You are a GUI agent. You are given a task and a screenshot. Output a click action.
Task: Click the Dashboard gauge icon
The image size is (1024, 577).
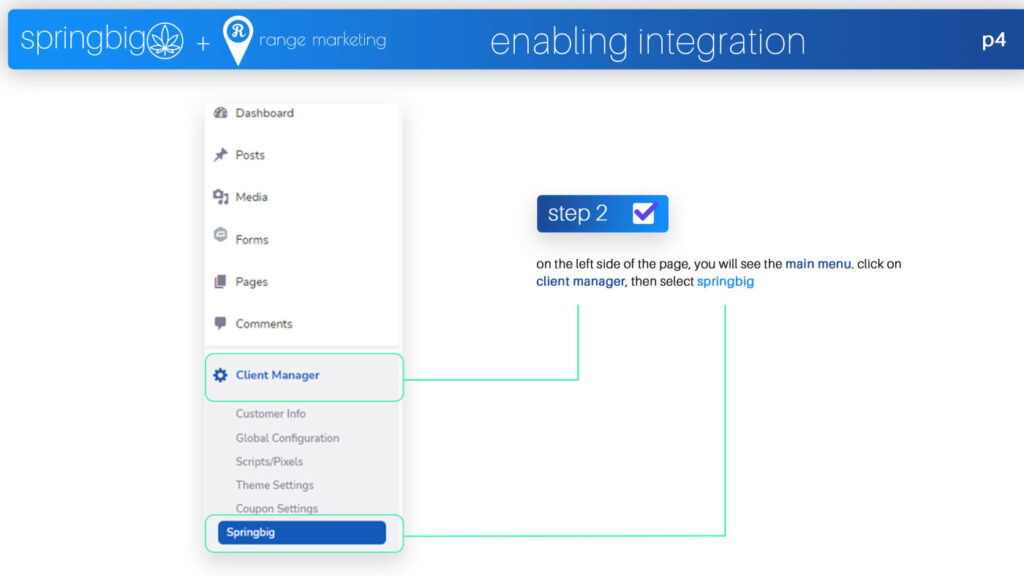(221, 112)
